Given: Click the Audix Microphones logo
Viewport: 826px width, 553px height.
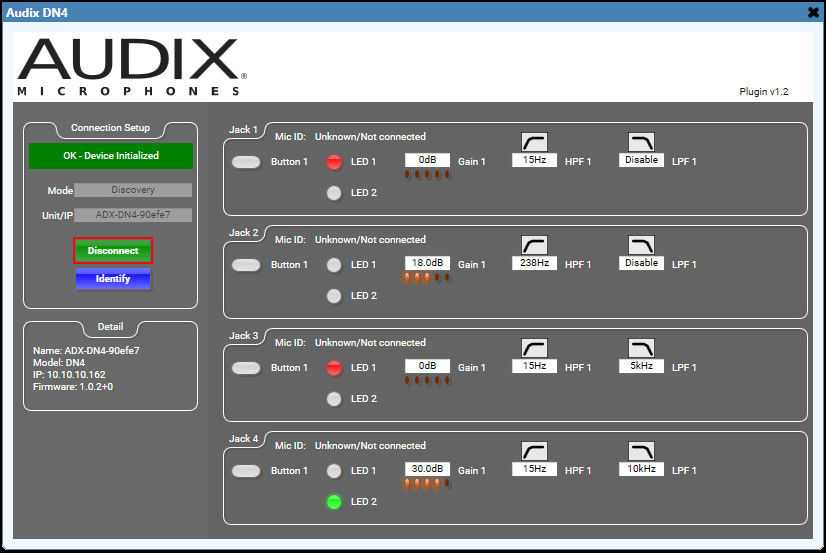Looking at the screenshot, I should pyautogui.click(x=132, y=67).
